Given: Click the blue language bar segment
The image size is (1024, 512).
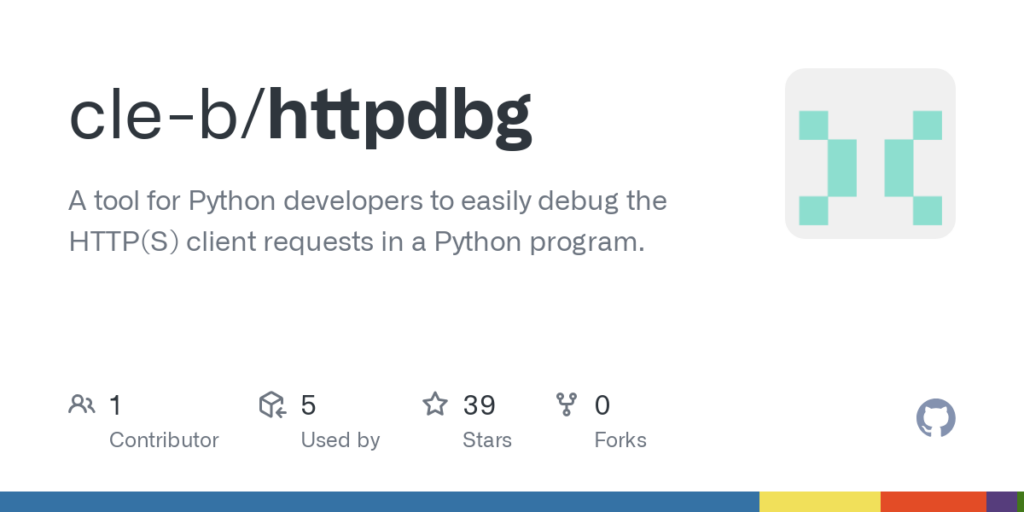Looking at the screenshot, I should pos(380,502).
